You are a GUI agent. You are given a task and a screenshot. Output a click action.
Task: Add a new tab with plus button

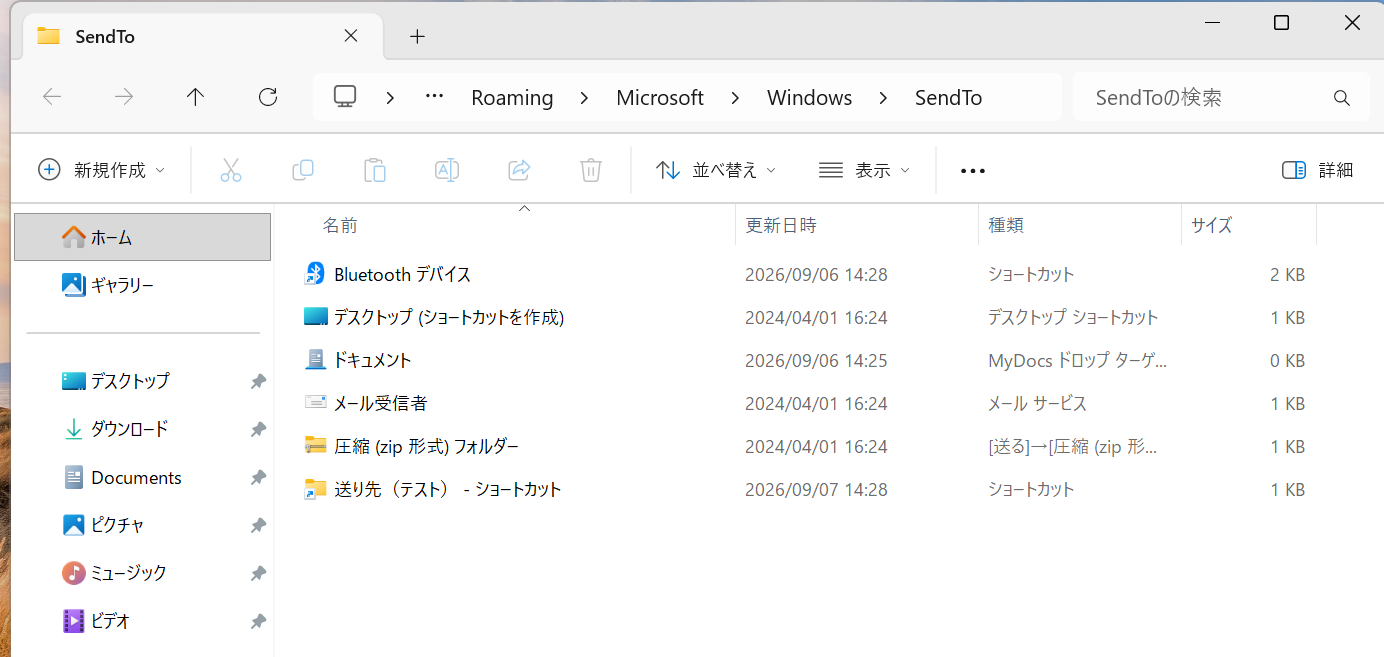tap(418, 36)
